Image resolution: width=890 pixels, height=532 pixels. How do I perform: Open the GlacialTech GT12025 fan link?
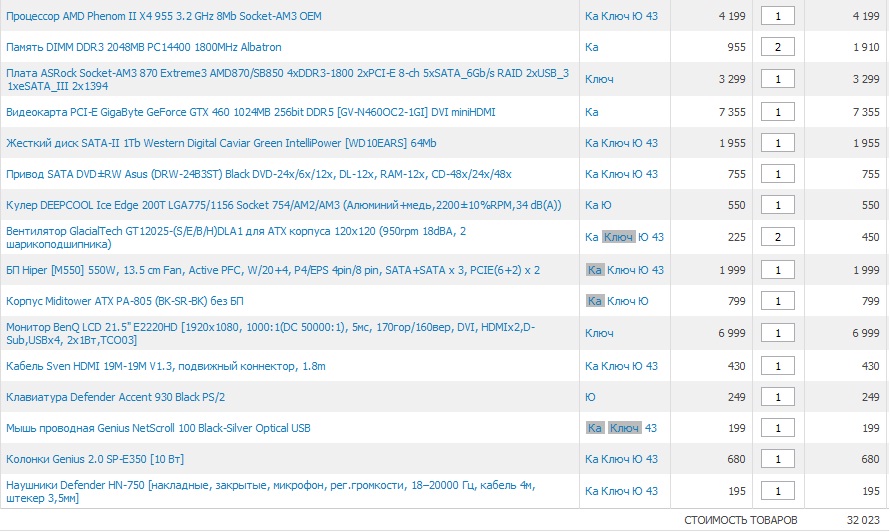point(236,237)
